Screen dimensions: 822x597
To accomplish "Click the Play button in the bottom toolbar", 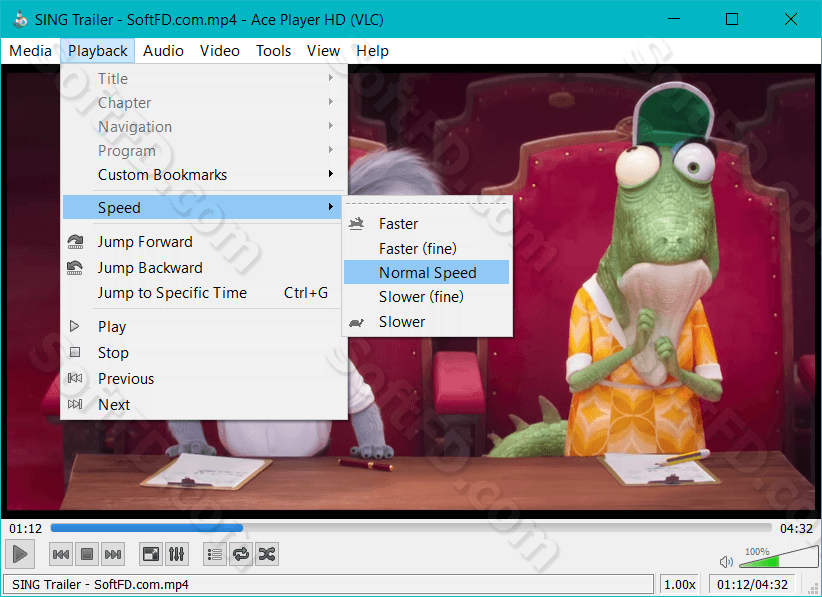I will tap(20, 554).
